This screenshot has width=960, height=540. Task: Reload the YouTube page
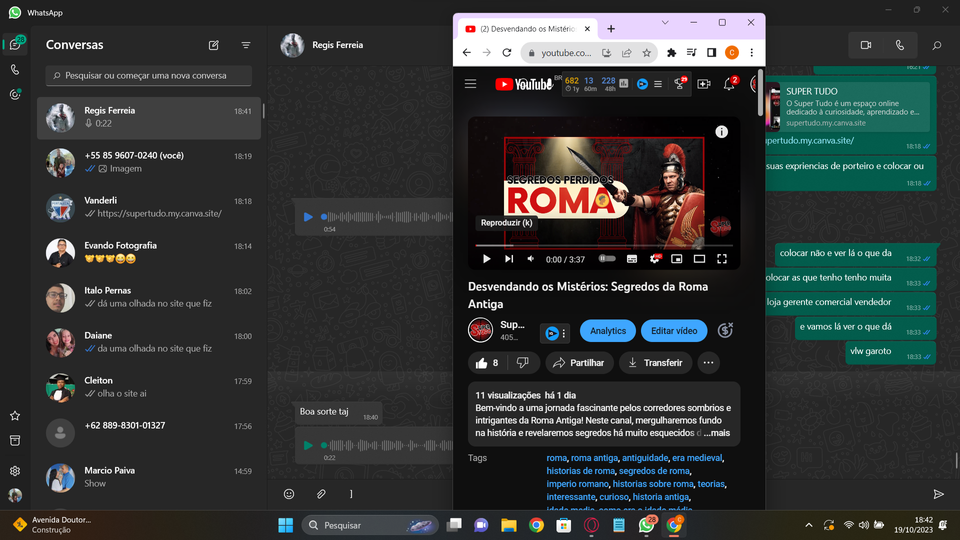click(x=507, y=53)
